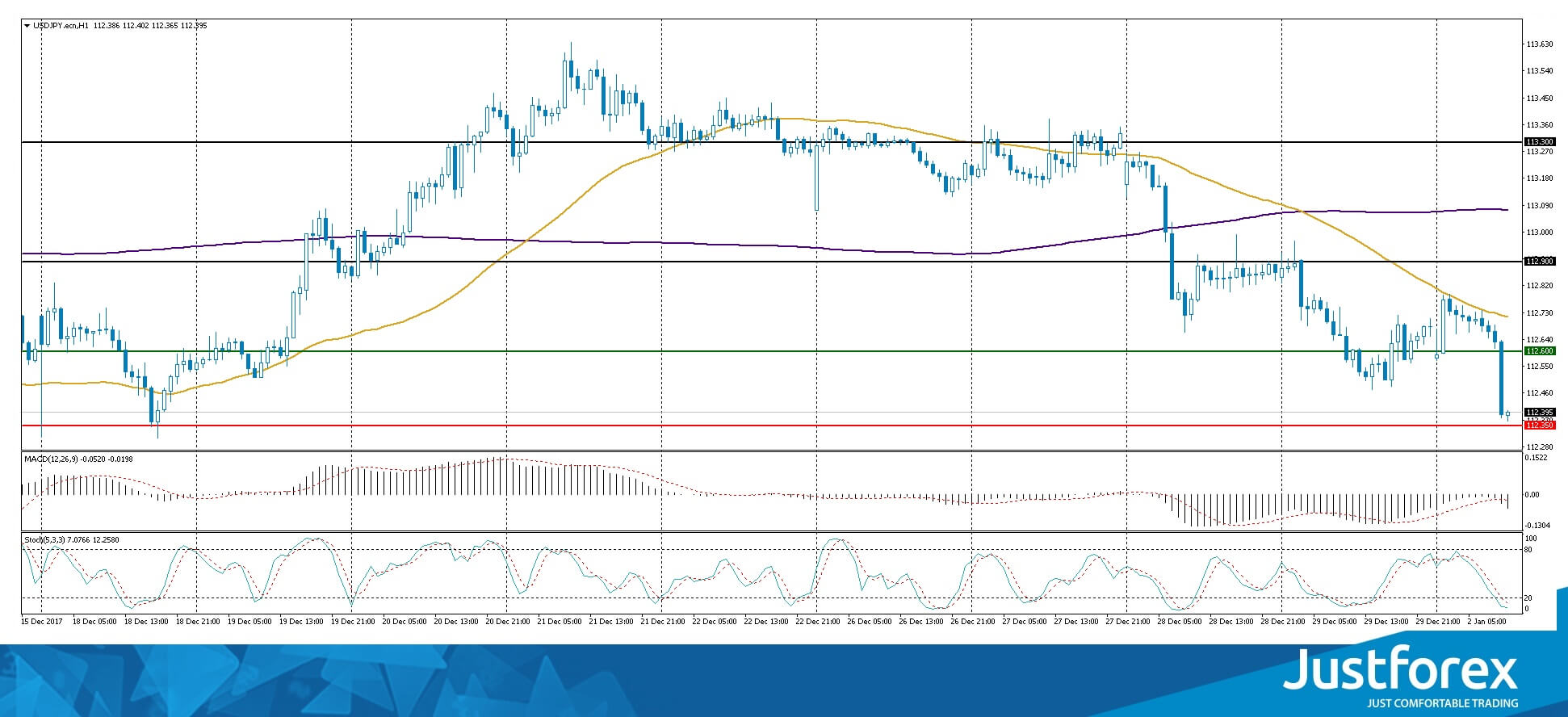1568x717 pixels.
Task: Select the red 112.350 level price tag
Action: click(x=1539, y=426)
